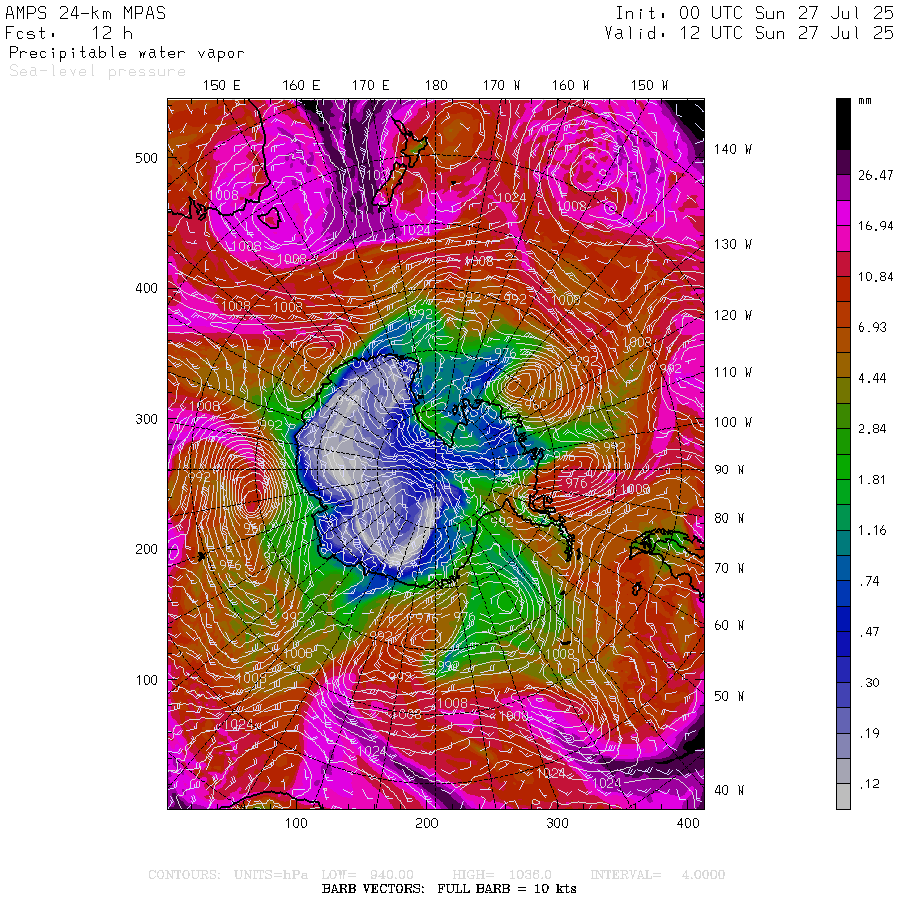Click the '6.93' color bar value
This screenshot has width=900, height=900.
872,327
